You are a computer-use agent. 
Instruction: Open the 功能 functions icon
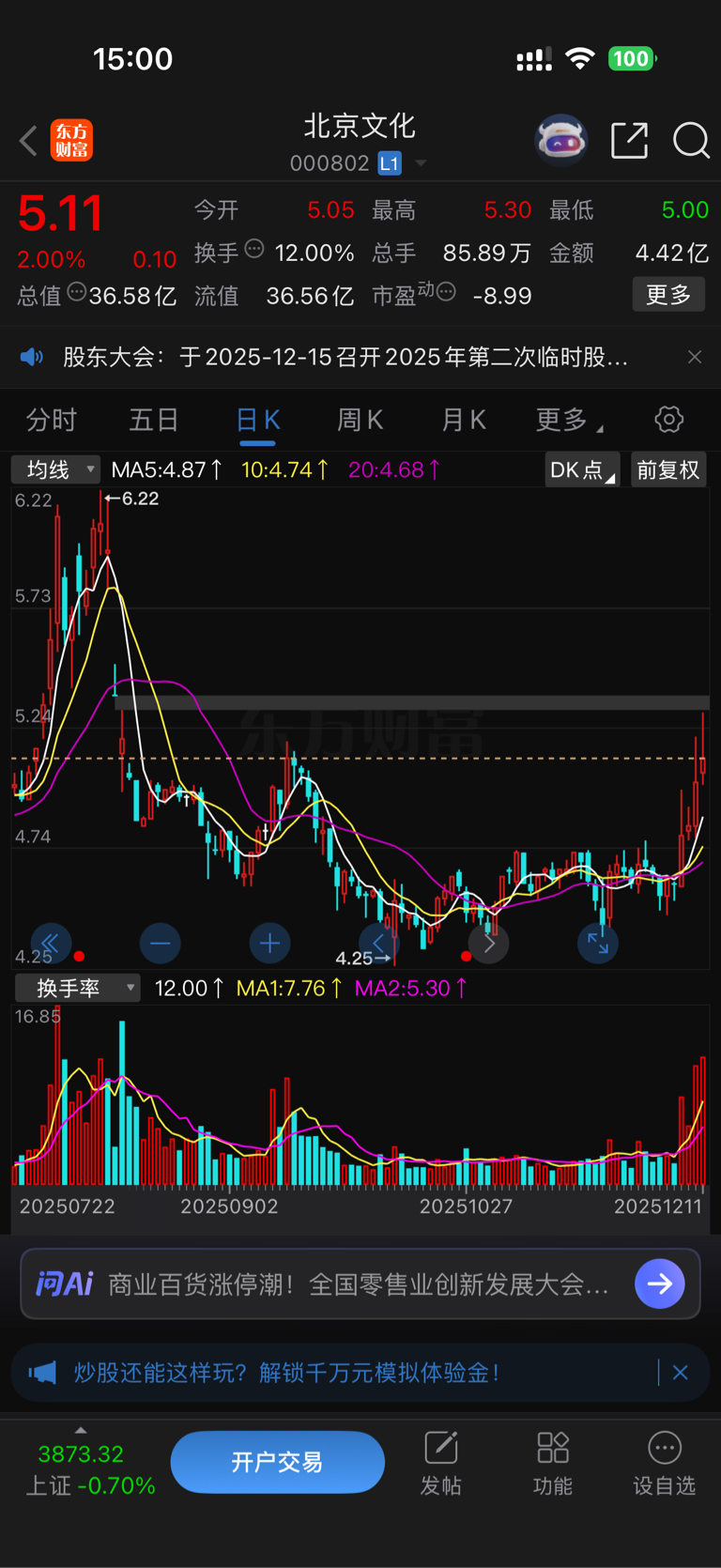[x=552, y=1463]
